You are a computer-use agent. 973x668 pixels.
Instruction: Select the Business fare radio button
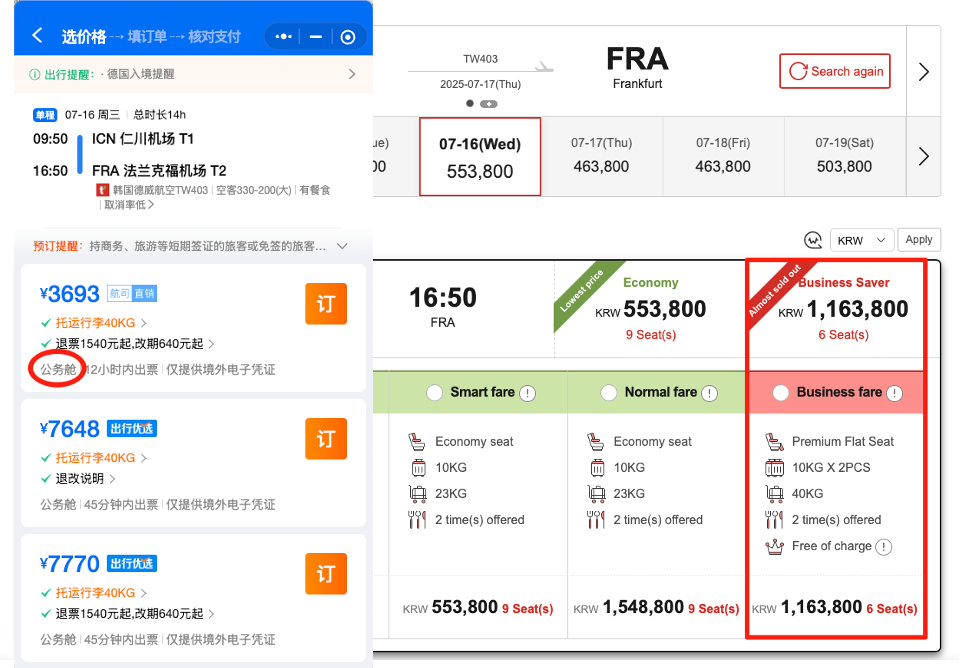[781, 392]
